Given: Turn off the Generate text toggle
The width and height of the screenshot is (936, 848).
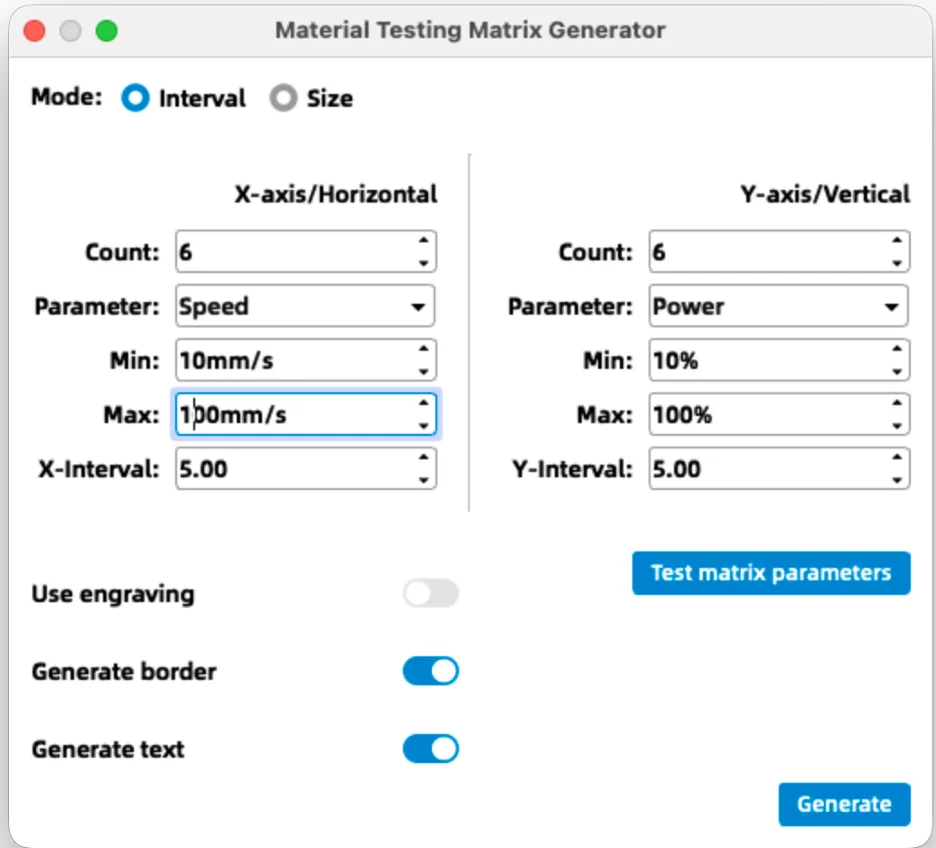Looking at the screenshot, I should point(430,748).
